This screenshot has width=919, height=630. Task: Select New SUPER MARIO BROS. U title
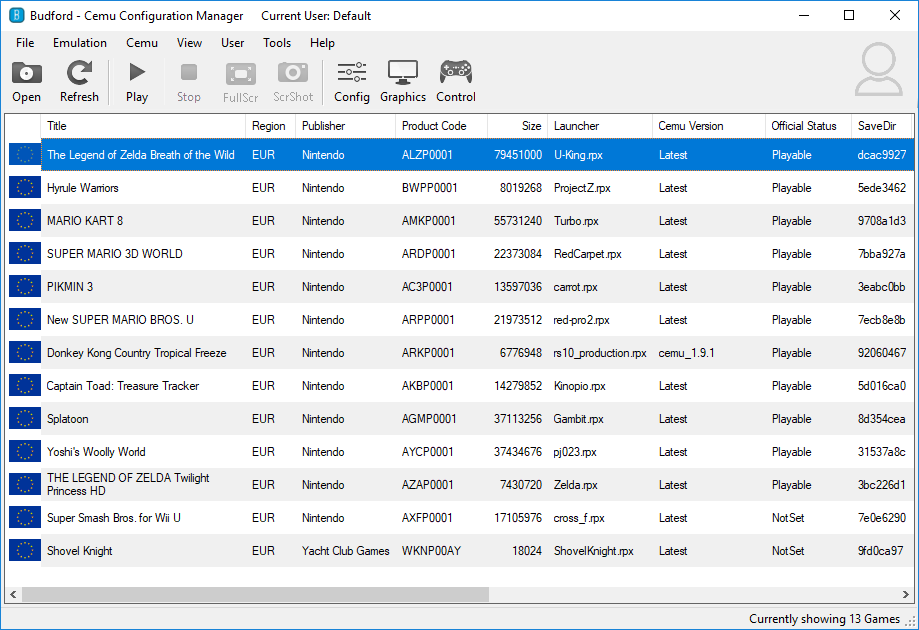[x=120, y=319]
